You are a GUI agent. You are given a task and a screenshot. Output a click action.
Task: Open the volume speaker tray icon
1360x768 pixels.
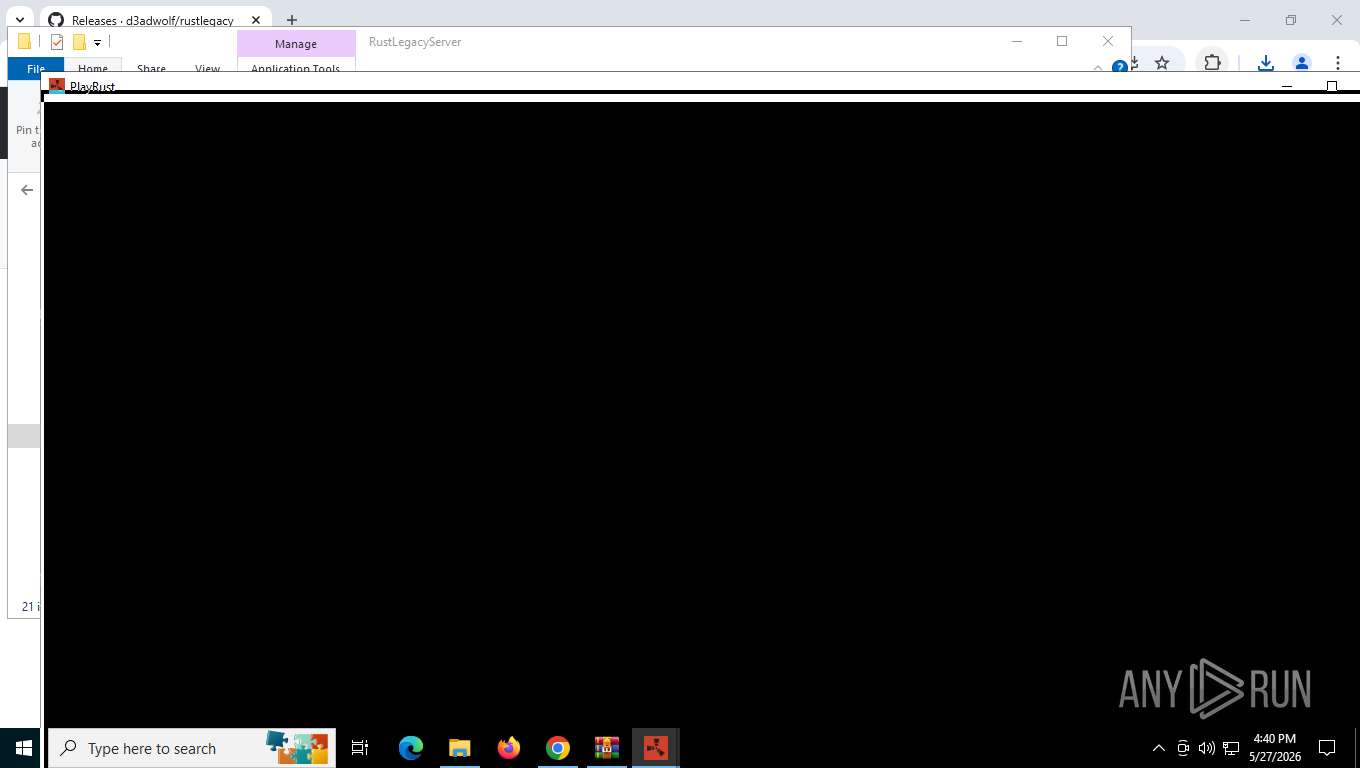click(x=1207, y=748)
